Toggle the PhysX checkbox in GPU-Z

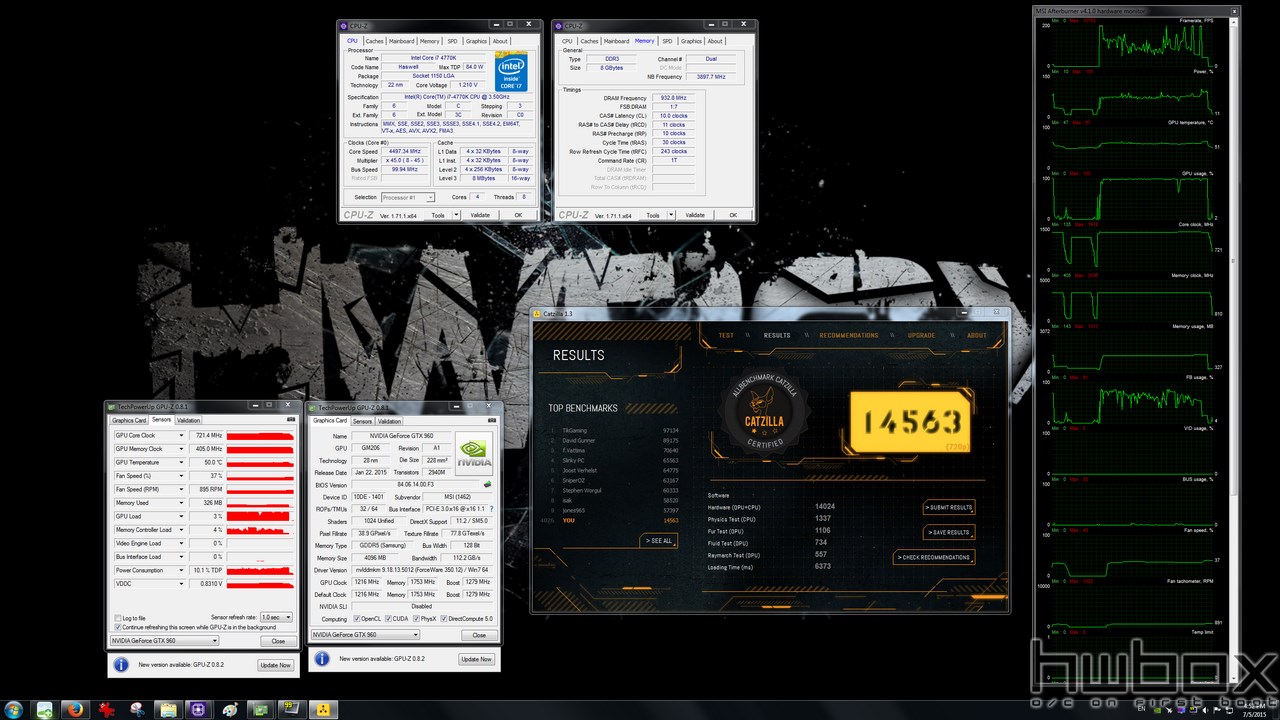click(416, 619)
